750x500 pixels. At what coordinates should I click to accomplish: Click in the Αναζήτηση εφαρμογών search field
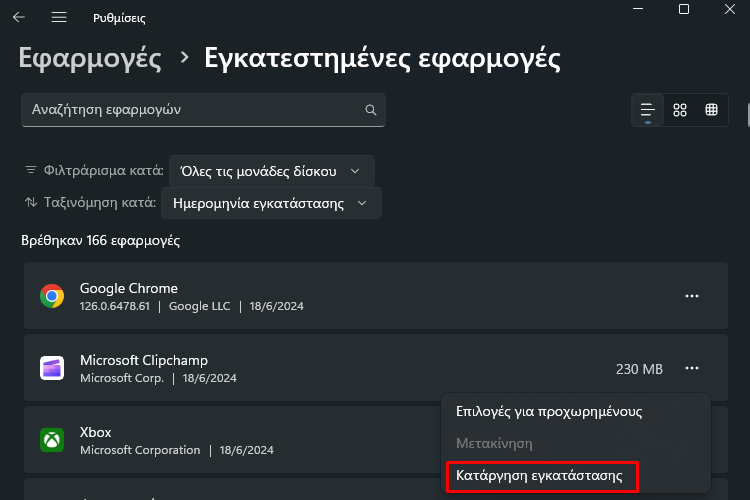tap(203, 110)
